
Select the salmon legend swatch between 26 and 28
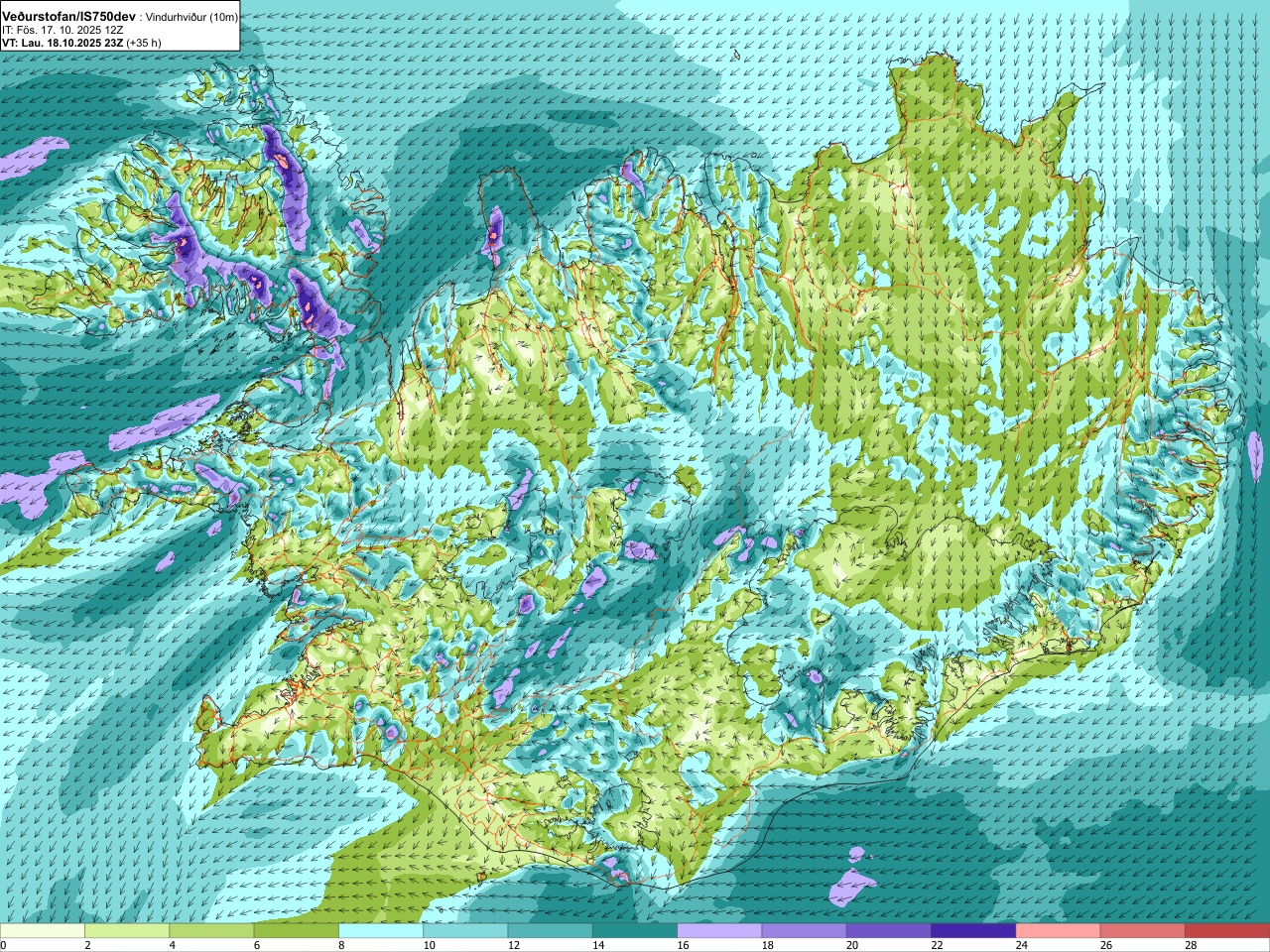[x=1143, y=931]
